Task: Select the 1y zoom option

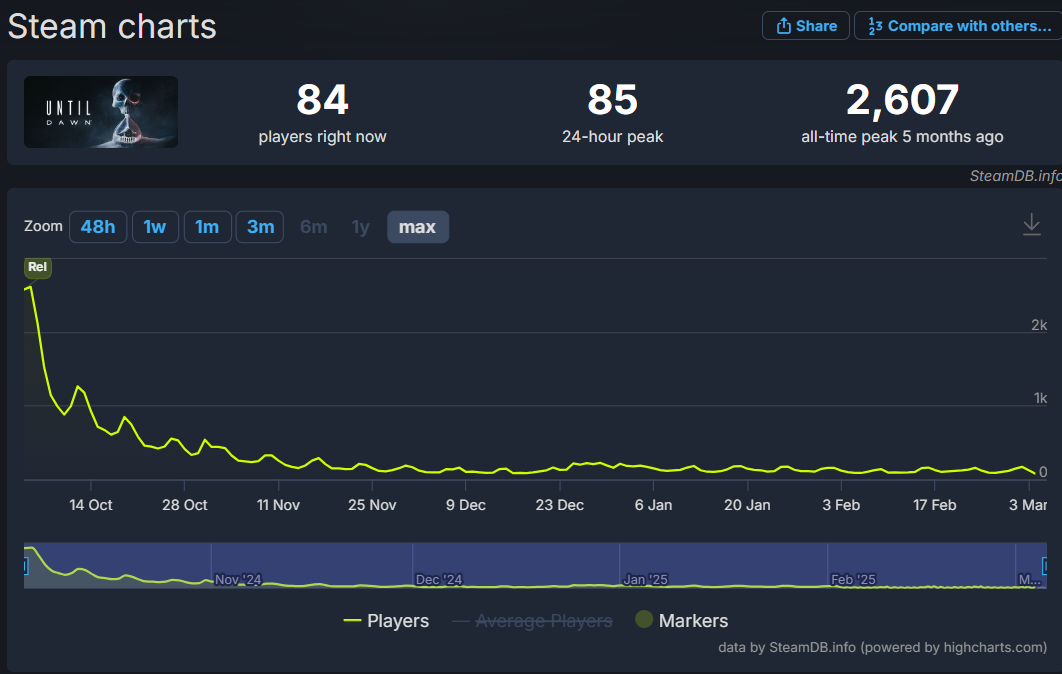Action: pyautogui.click(x=360, y=227)
